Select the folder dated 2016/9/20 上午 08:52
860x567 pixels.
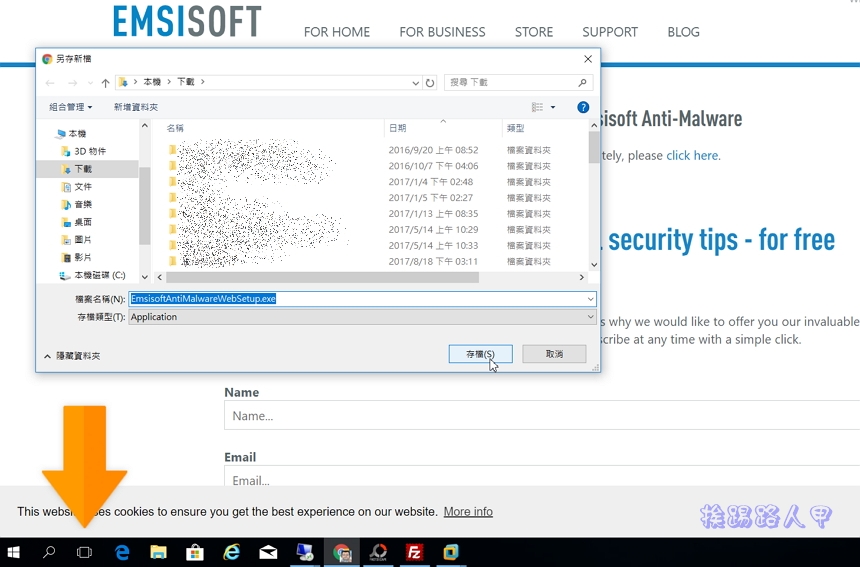[x=359, y=150]
